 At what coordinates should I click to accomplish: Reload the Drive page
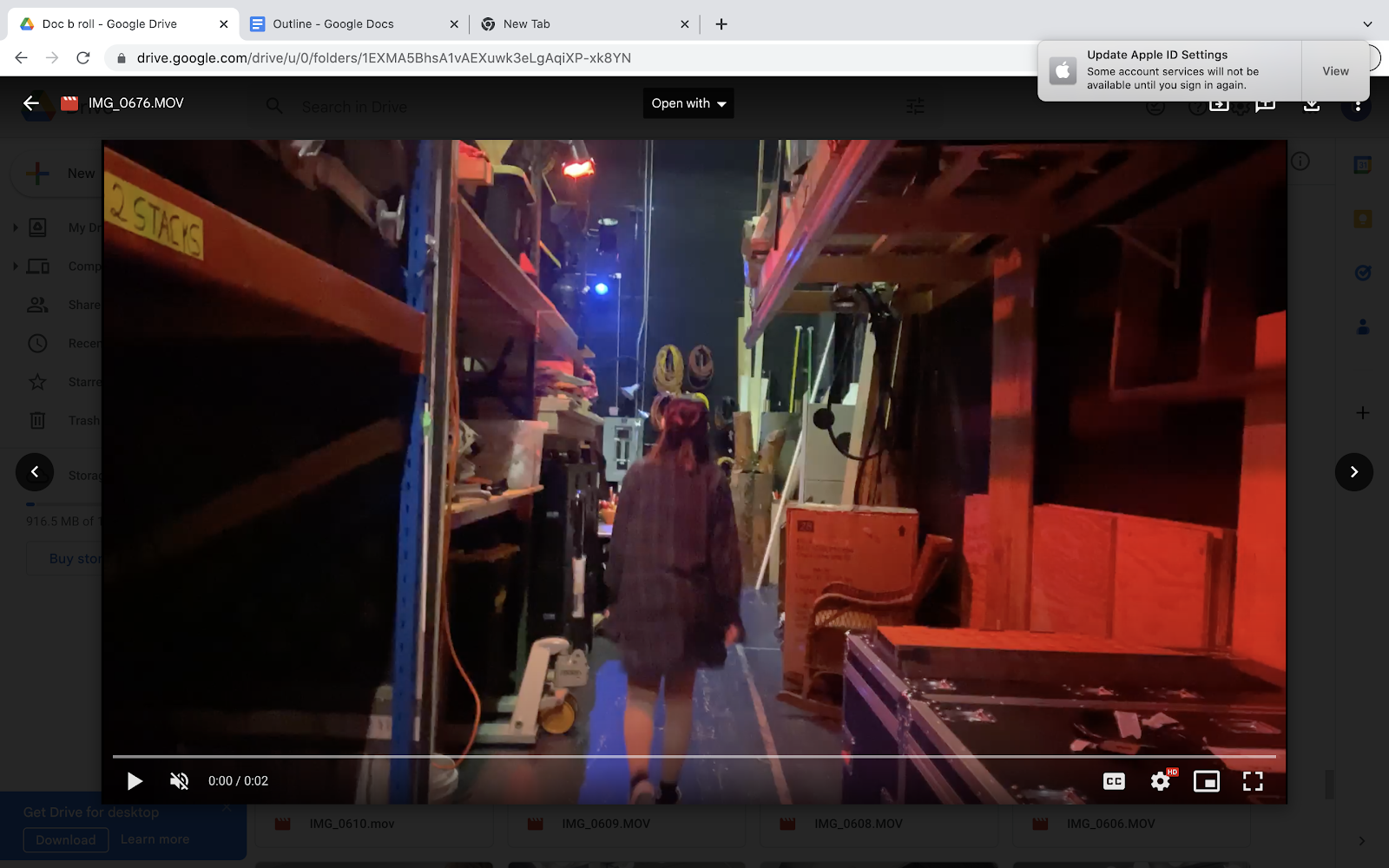(x=83, y=57)
